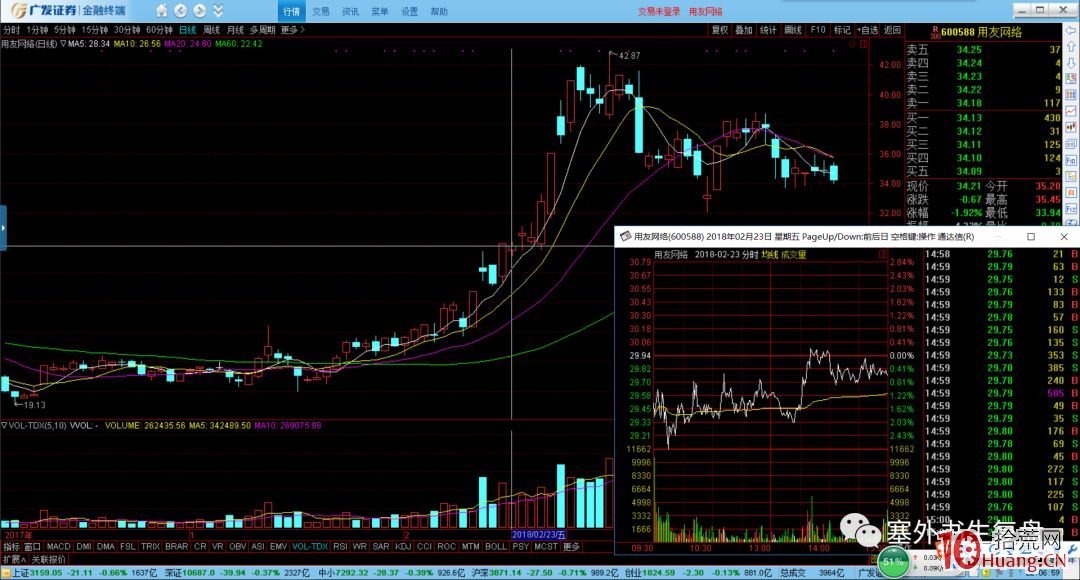
Task: Open the 交易 tab
Action: [x=321, y=11]
